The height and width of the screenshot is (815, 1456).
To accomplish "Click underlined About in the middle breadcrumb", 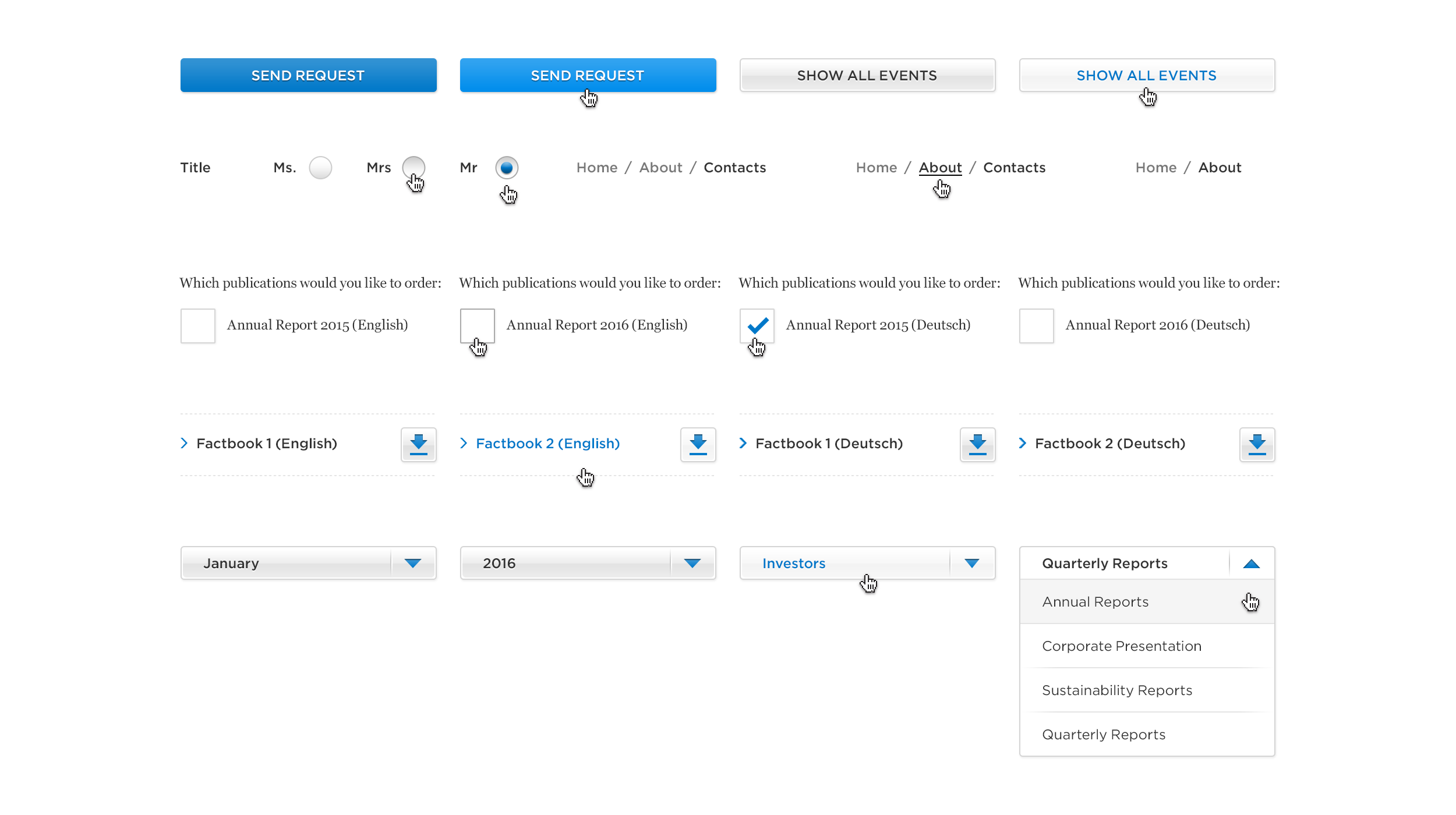I will [x=940, y=168].
